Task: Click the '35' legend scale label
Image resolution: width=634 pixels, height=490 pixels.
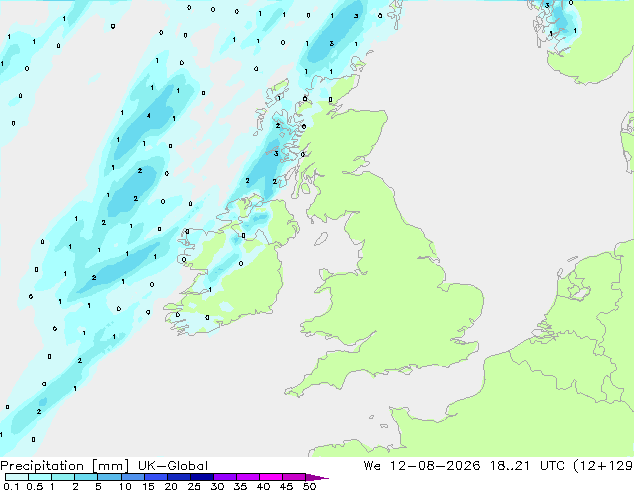Action: point(241,486)
